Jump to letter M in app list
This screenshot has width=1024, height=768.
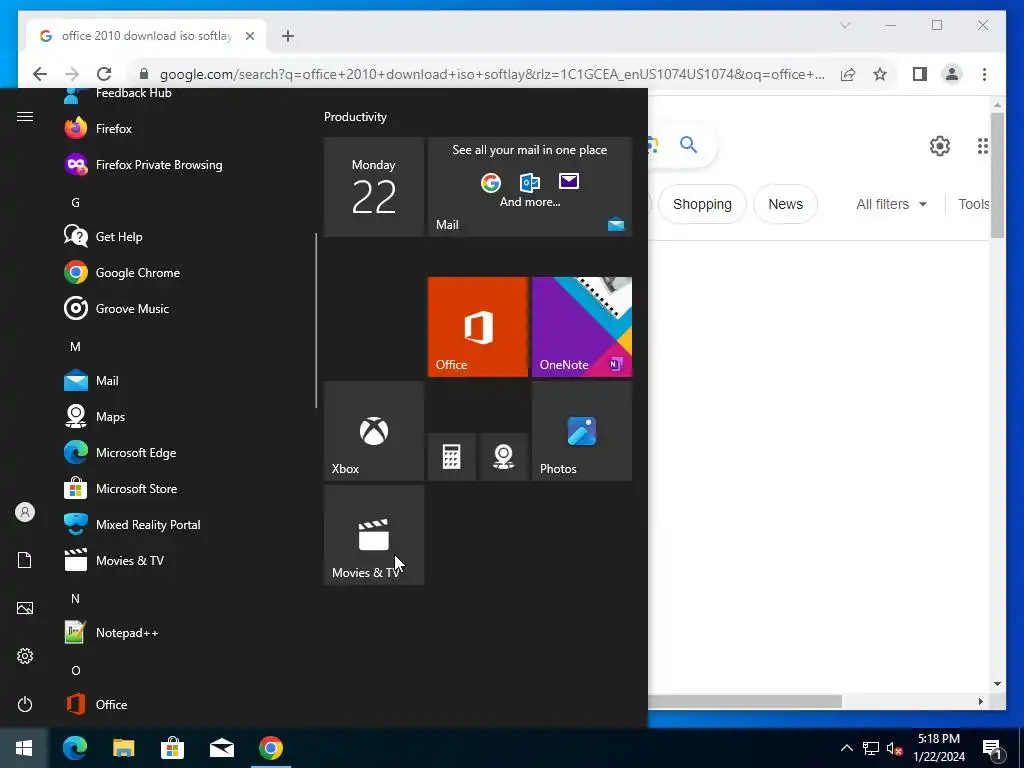(x=75, y=346)
